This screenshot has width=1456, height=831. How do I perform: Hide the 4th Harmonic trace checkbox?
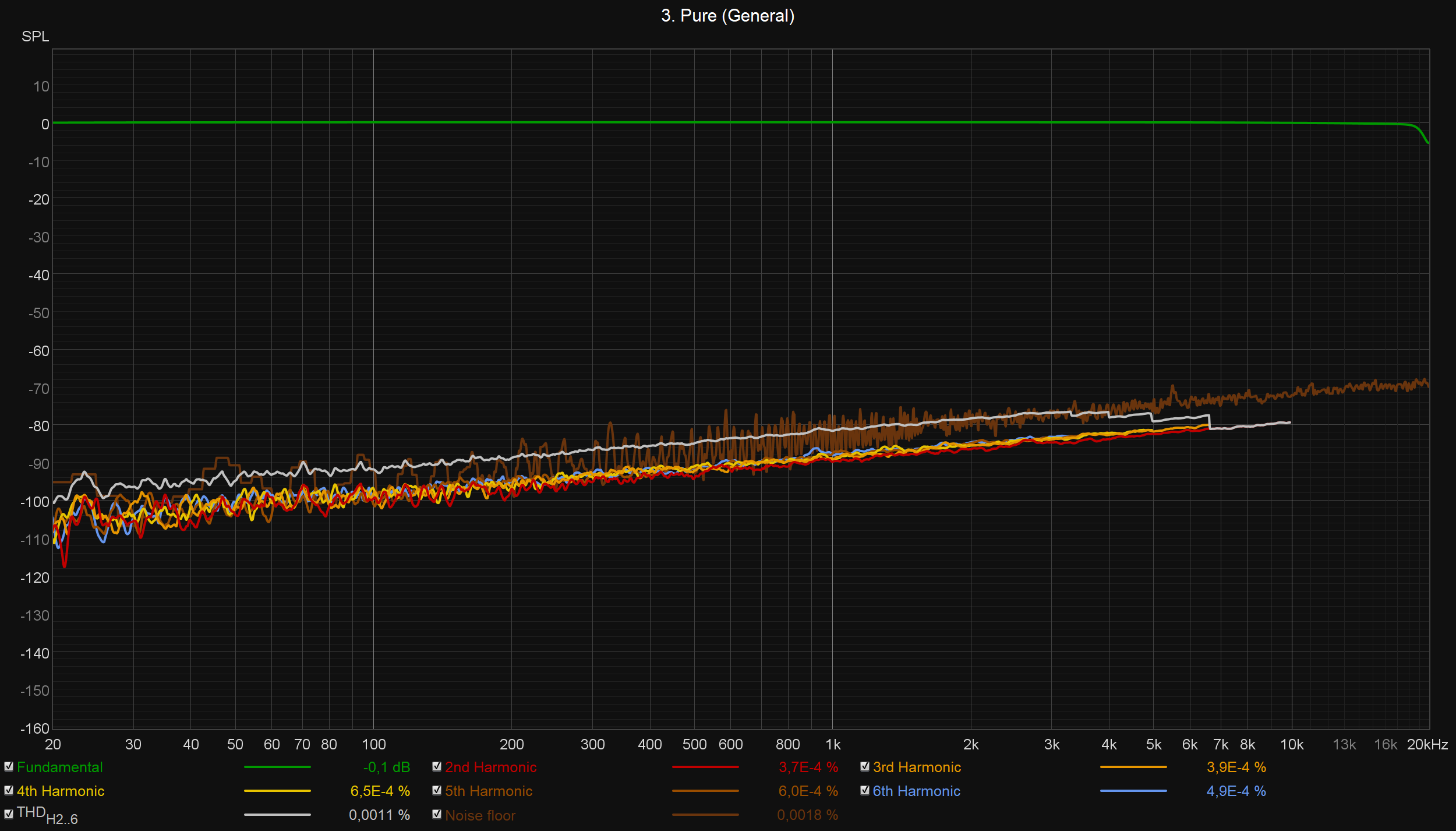click(x=9, y=791)
